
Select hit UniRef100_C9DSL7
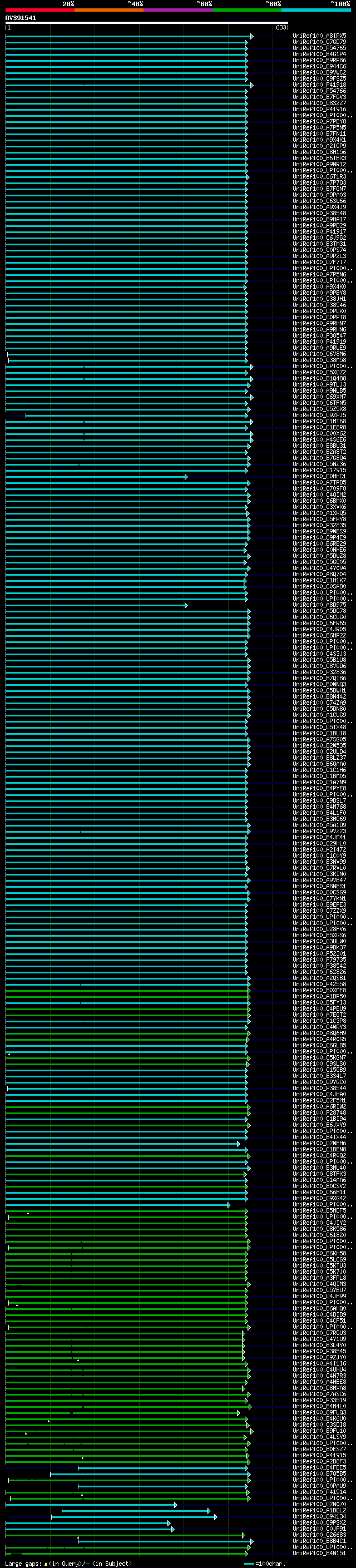tap(319, 801)
